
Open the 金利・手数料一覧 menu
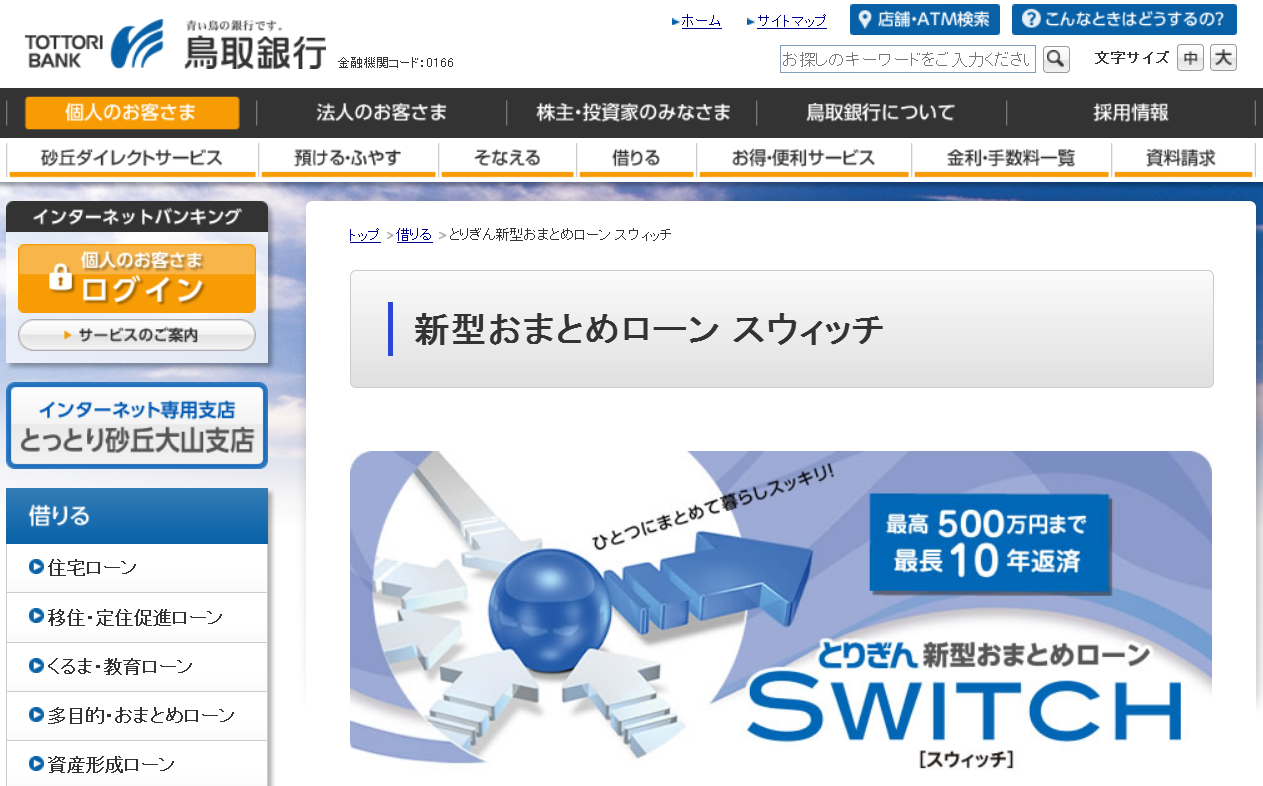(x=1011, y=158)
